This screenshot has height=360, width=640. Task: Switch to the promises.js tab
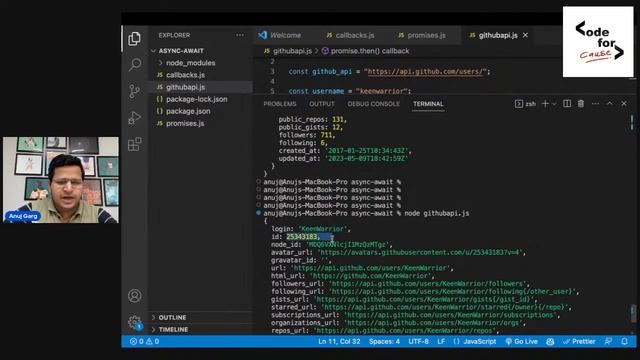422,35
